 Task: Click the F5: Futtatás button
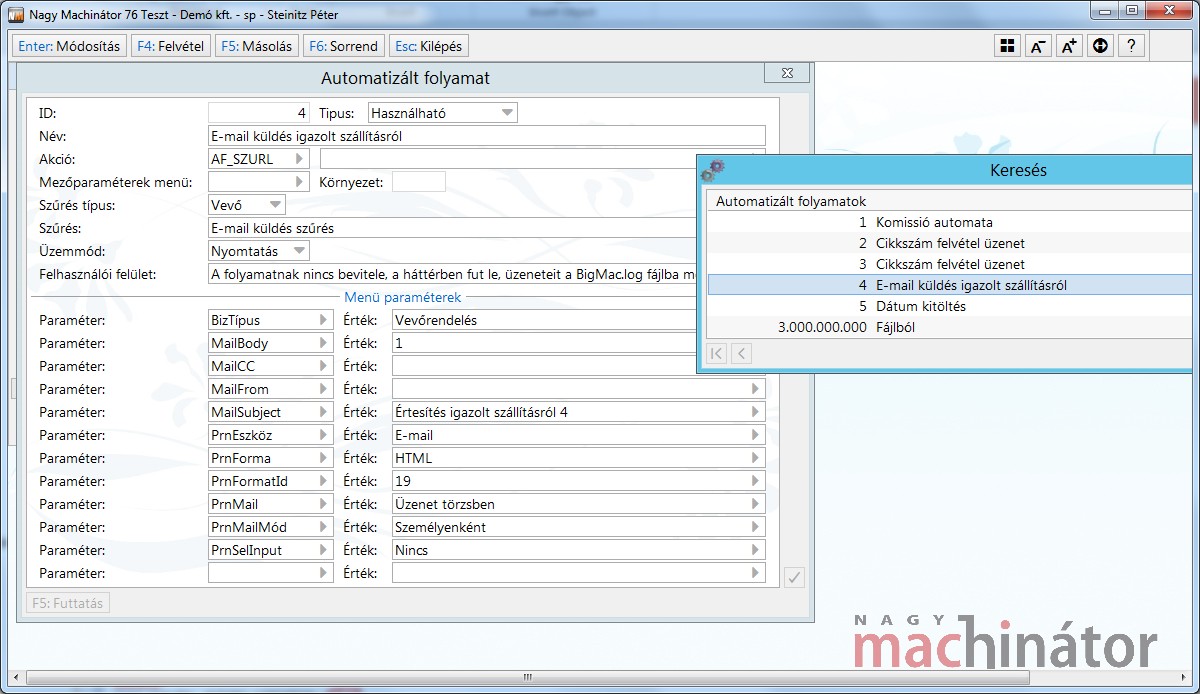pos(67,603)
